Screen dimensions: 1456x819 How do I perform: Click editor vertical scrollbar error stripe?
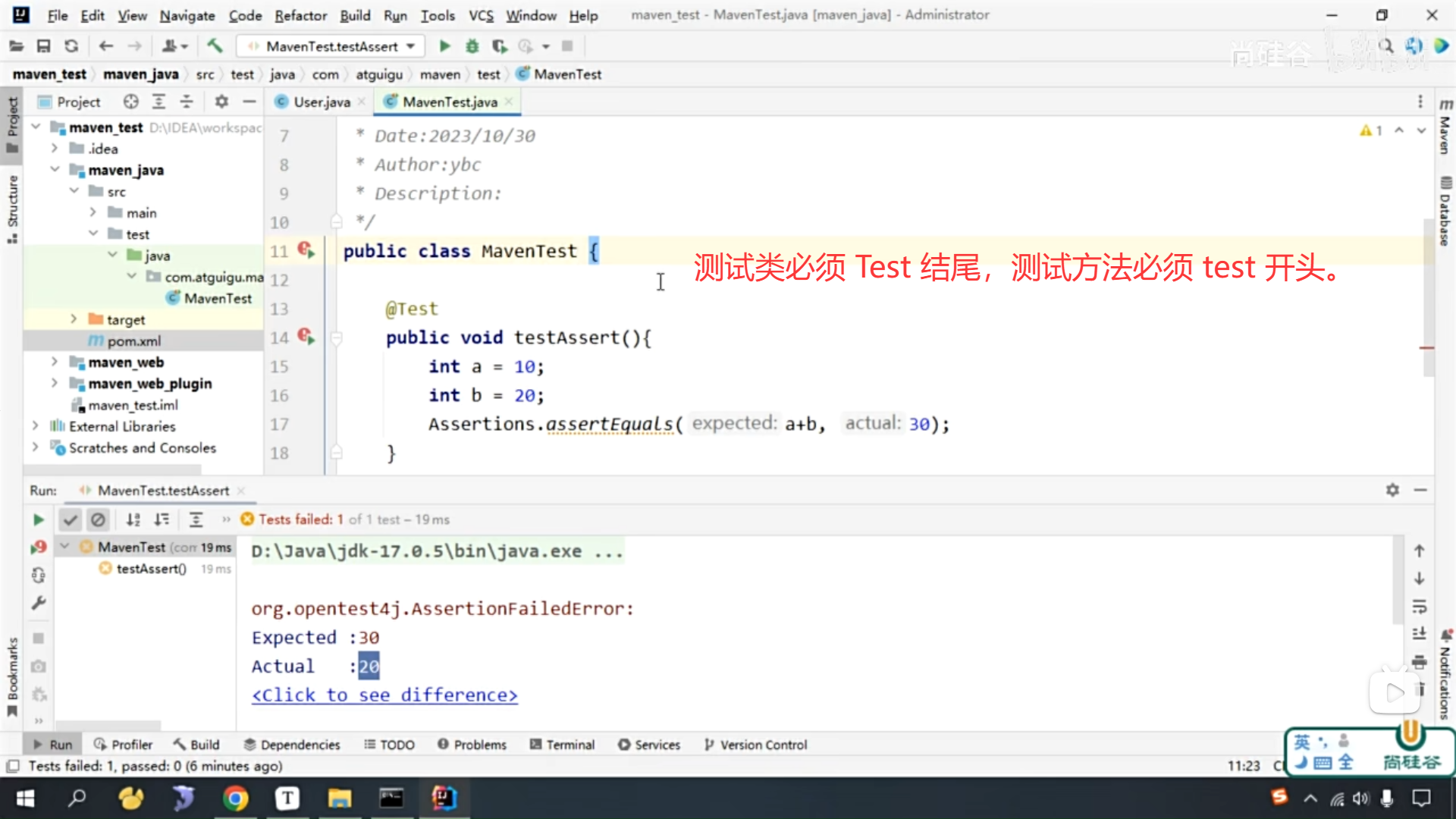point(1426,348)
